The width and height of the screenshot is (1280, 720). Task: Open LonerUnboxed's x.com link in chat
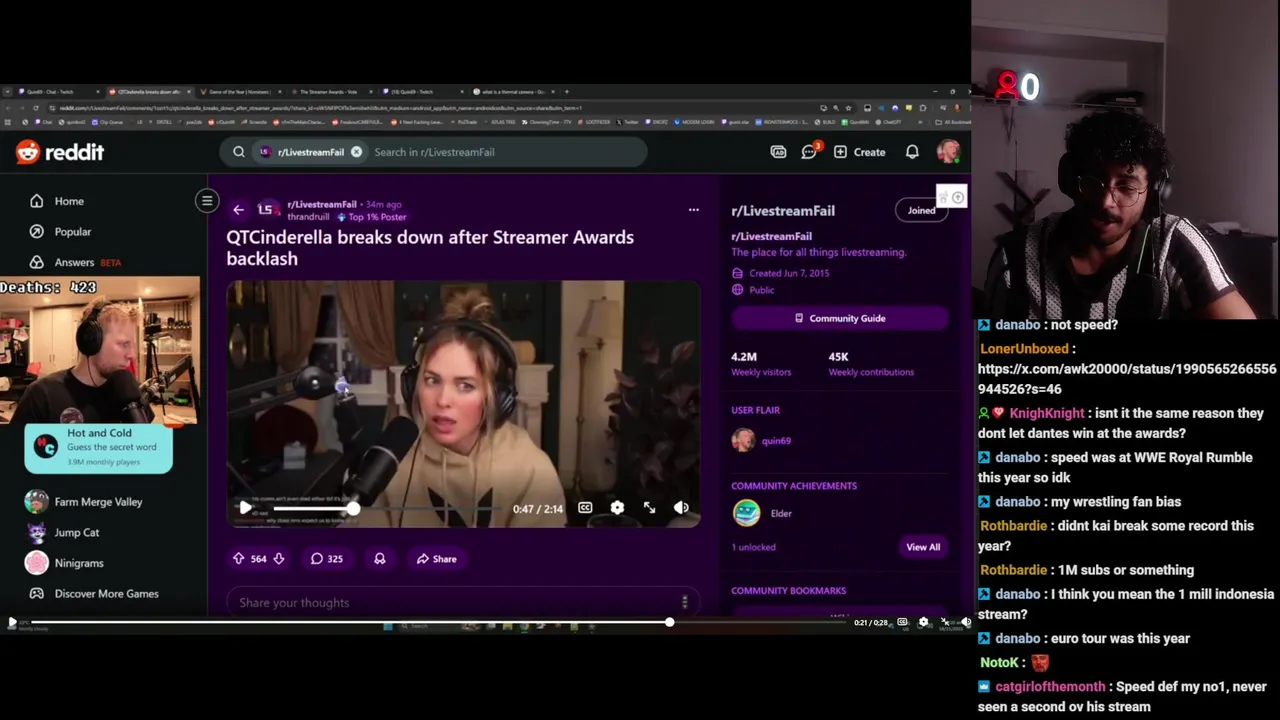coord(1127,379)
